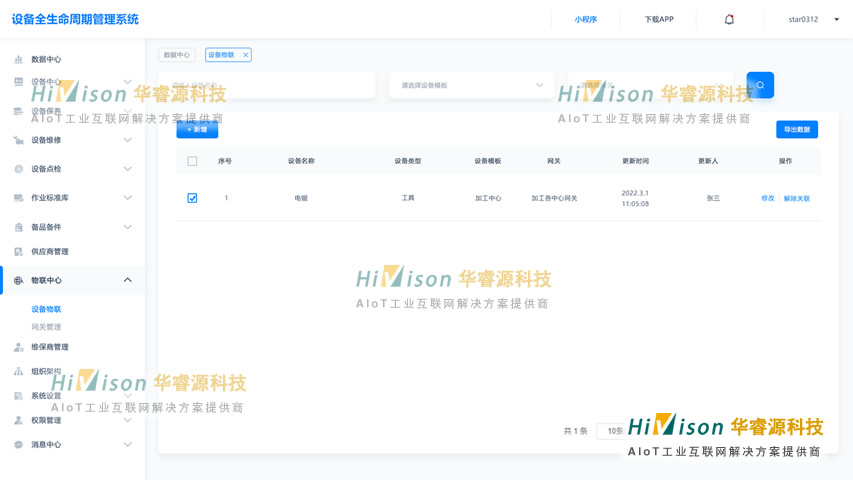Collapse the 物联中心 menu chevron
Screen dimensions: 853x480
point(127,280)
